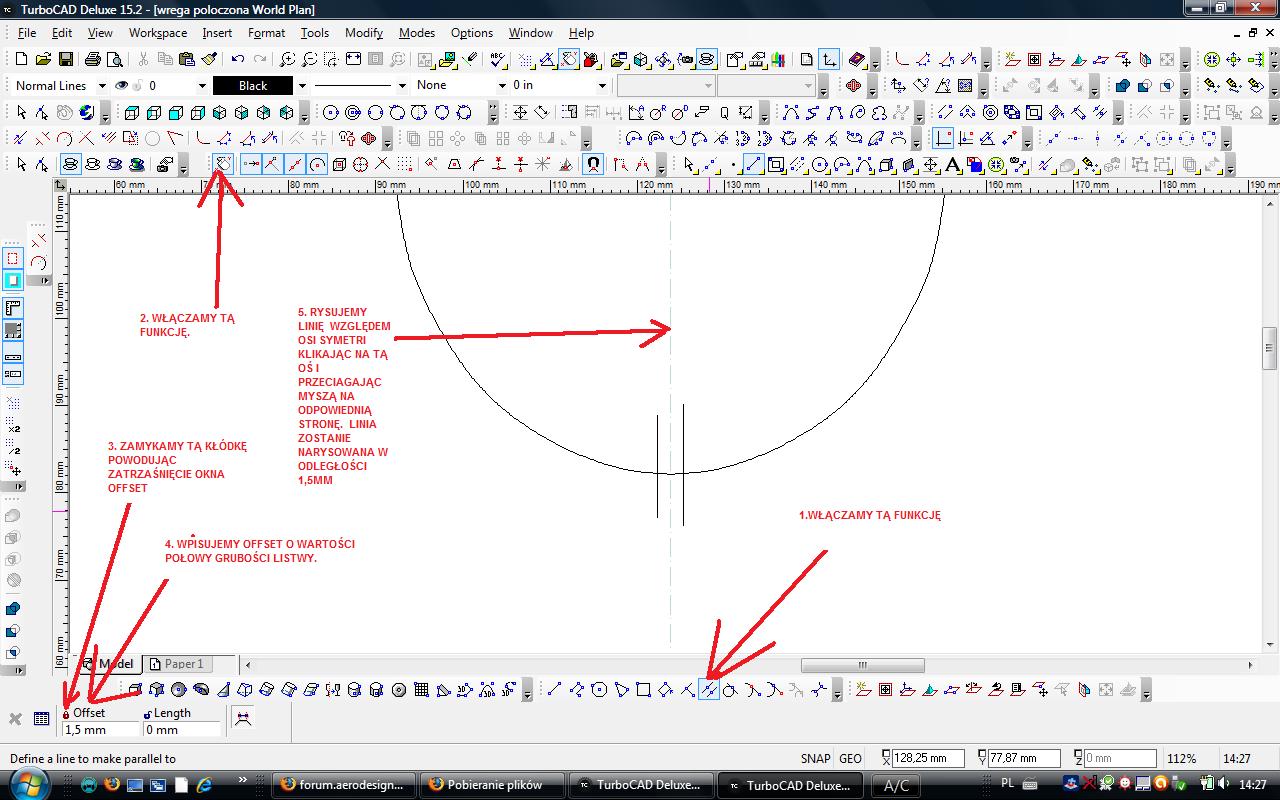Select the Zoom In magnifier icon
The image size is (1280, 800).
pos(288,60)
